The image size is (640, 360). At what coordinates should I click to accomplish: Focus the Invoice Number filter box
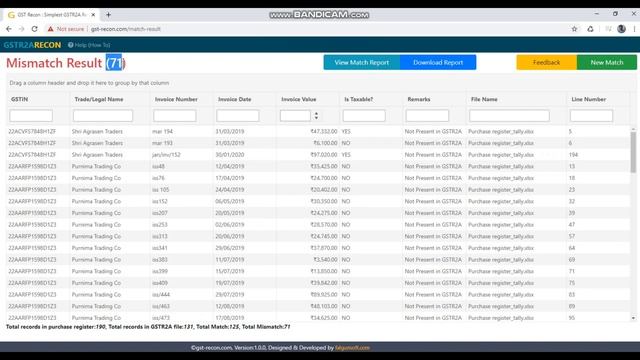pos(175,116)
